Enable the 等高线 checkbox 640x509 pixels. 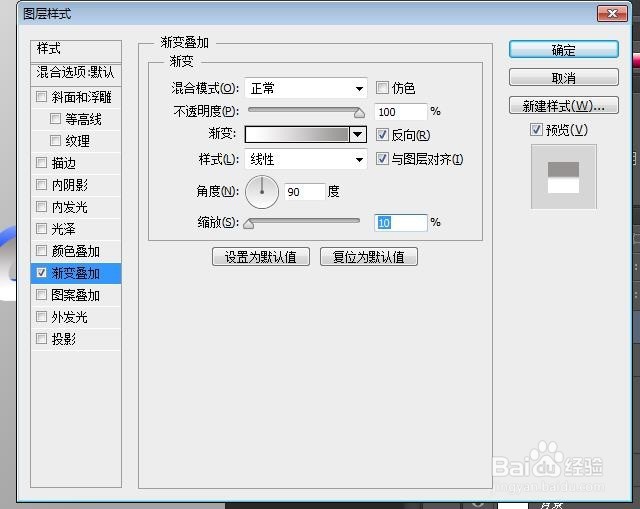tap(55, 119)
